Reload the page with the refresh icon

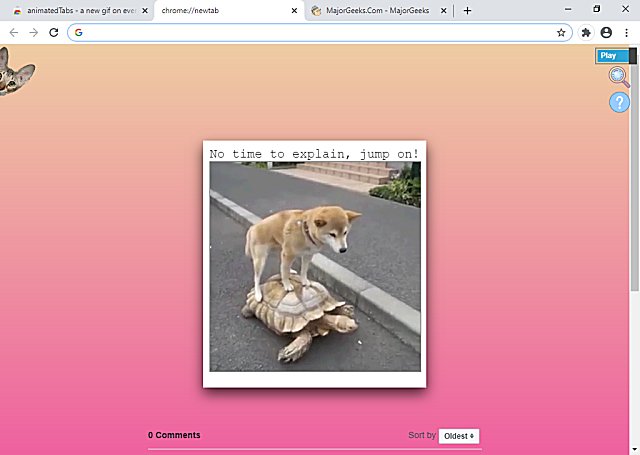pos(54,32)
